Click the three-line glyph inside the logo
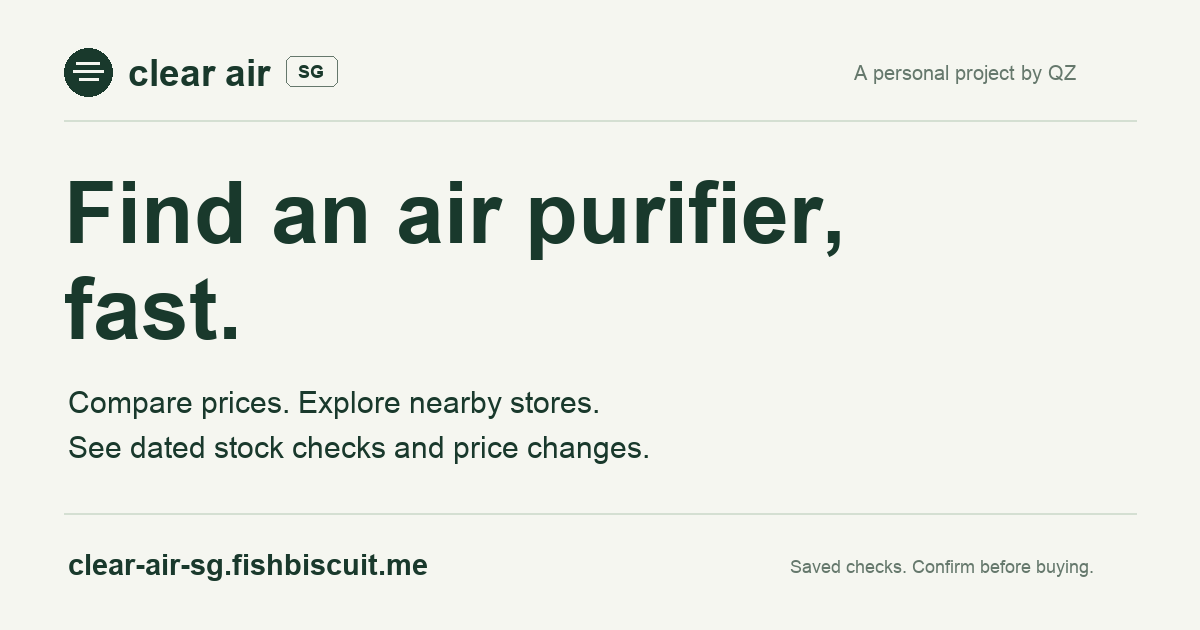This screenshot has height=630, width=1200. tap(88, 72)
